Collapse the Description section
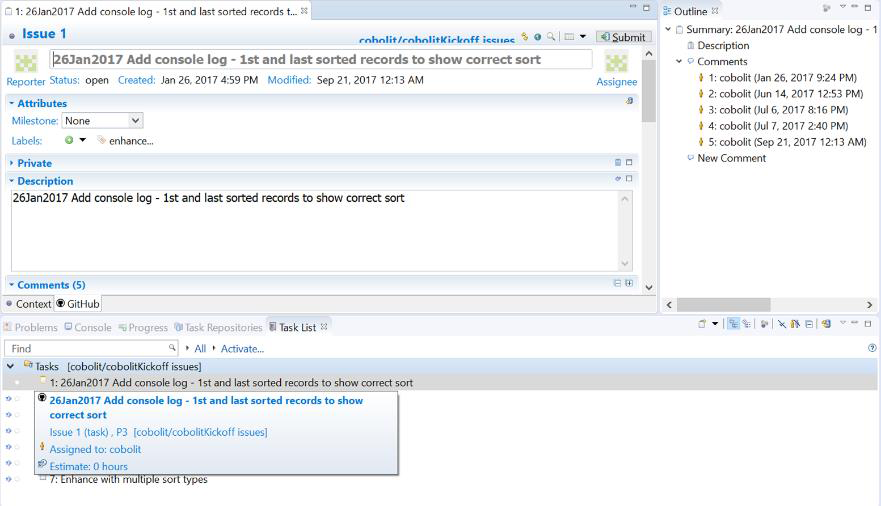Viewport: 881px width, 506px height. (x=11, y=181)
